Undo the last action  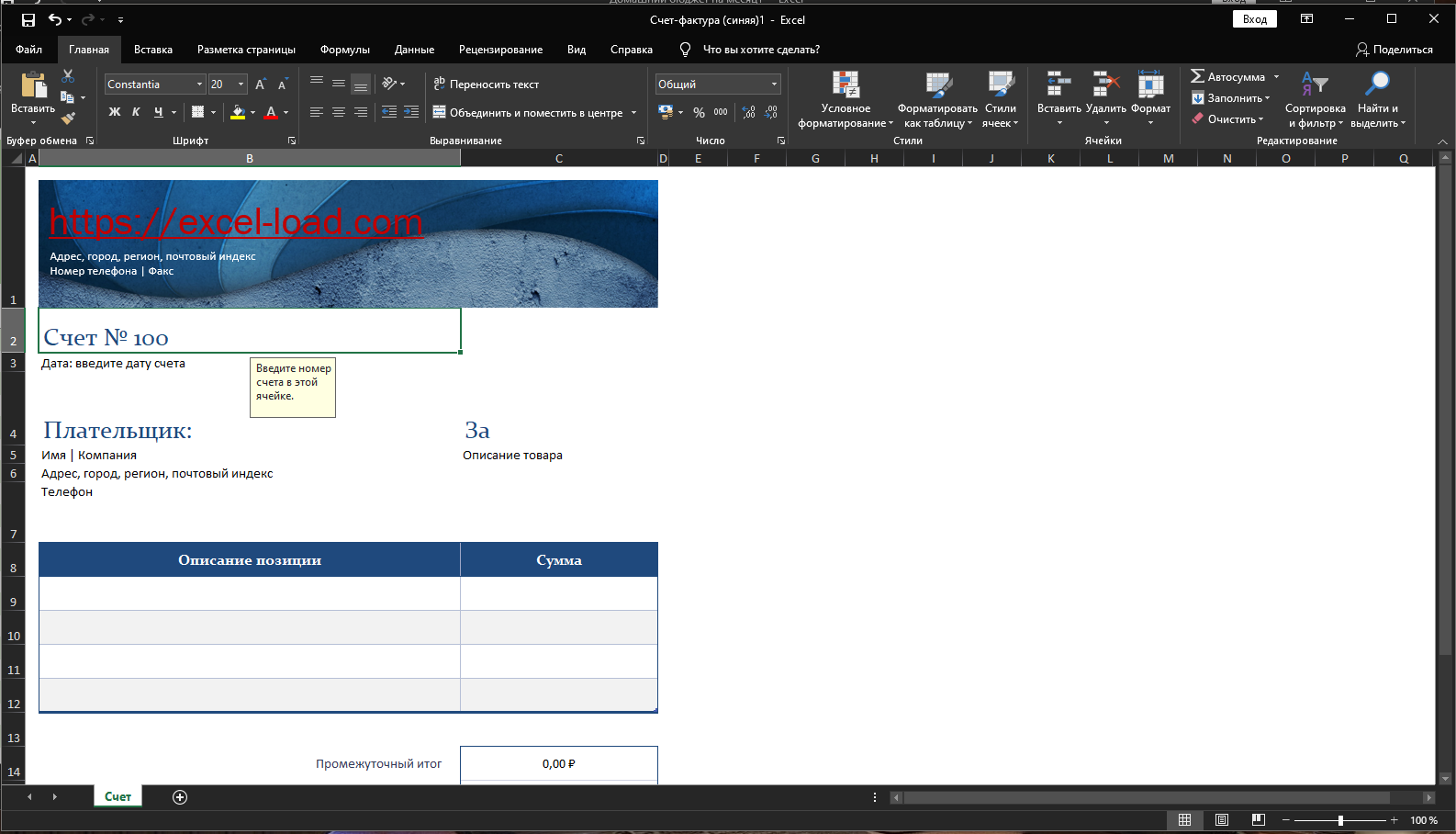pos(55,19)
